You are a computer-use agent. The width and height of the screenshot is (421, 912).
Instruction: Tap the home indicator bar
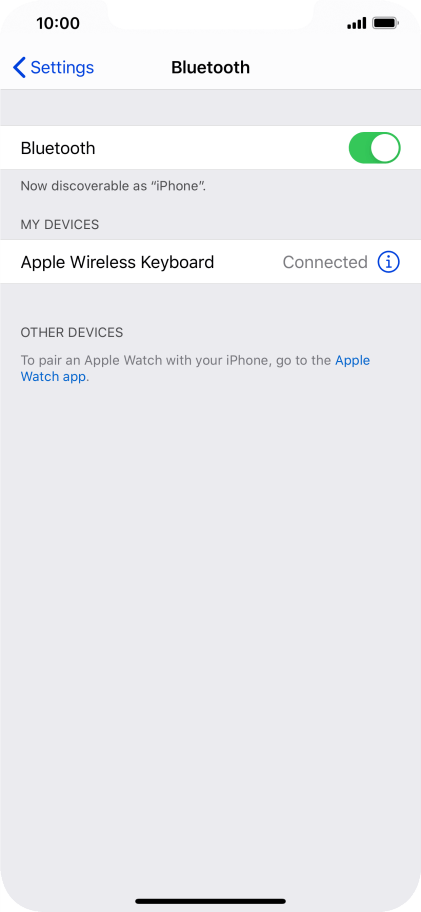[x=210, y=901]
